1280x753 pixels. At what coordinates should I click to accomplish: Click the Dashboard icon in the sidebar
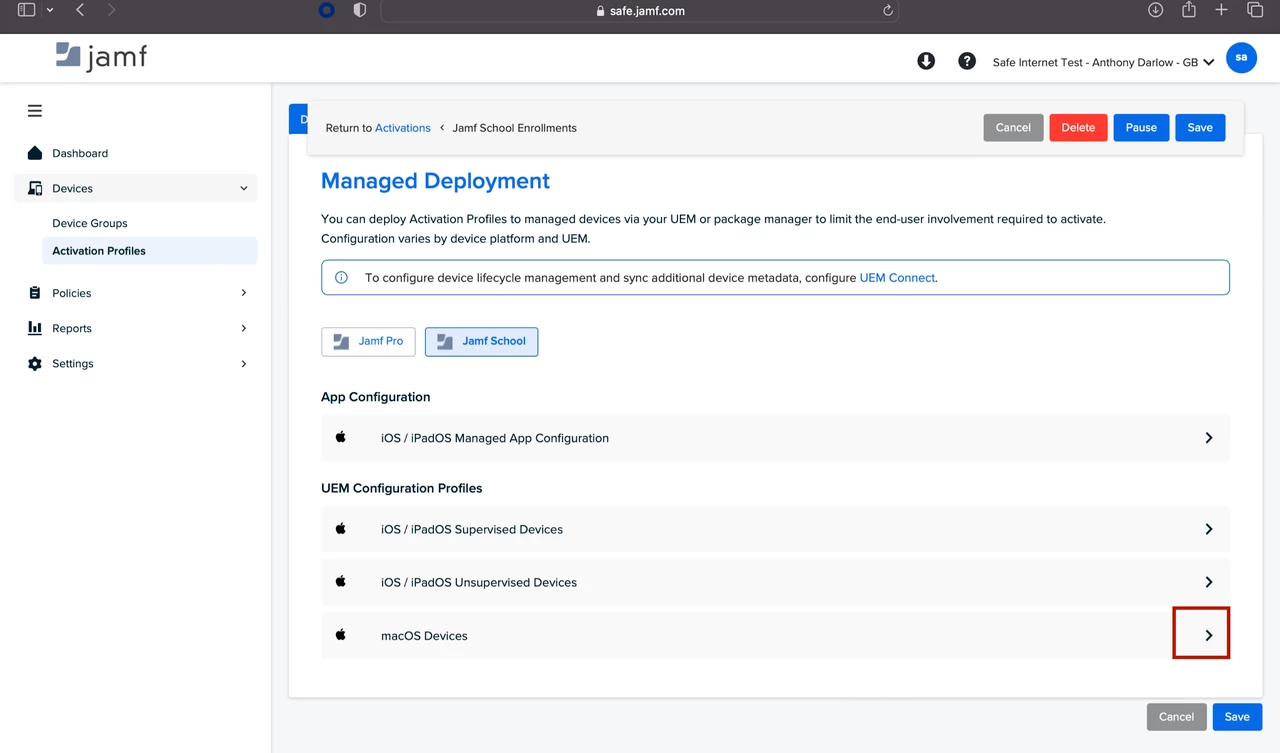[35, 153]
